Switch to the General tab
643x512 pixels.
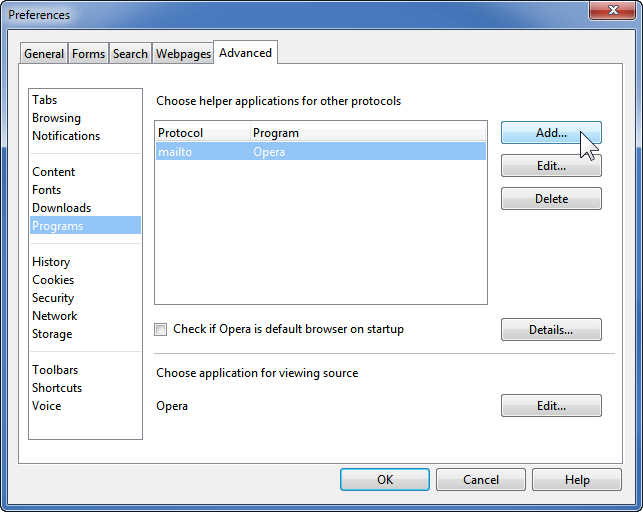44,54
